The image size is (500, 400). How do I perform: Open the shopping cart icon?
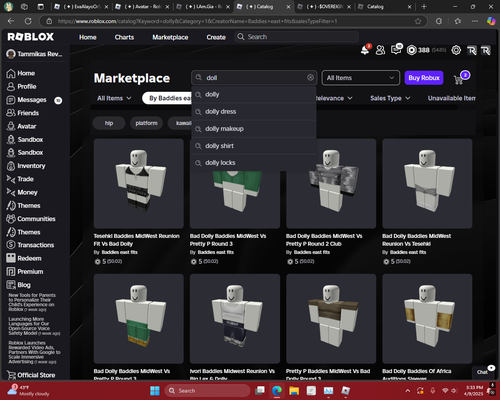pos(459,80)
